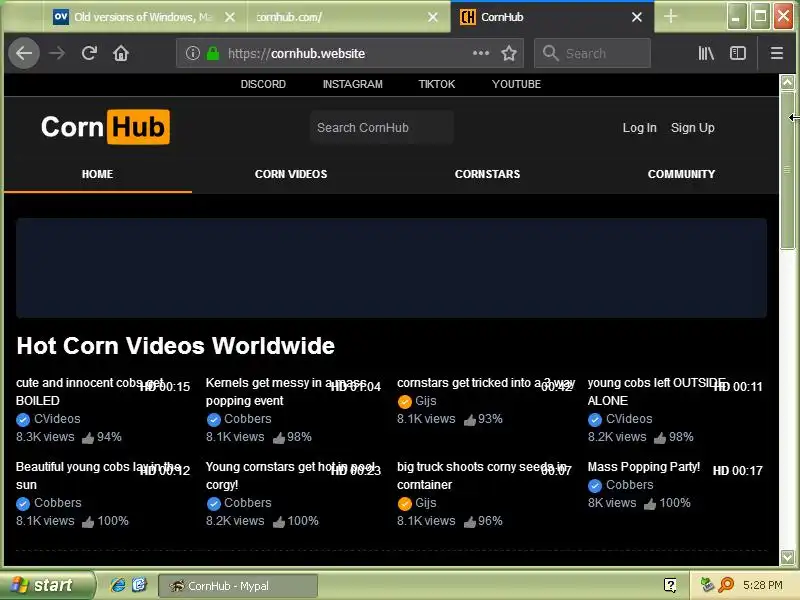Open a new tab with the plus button

(670, 16)
